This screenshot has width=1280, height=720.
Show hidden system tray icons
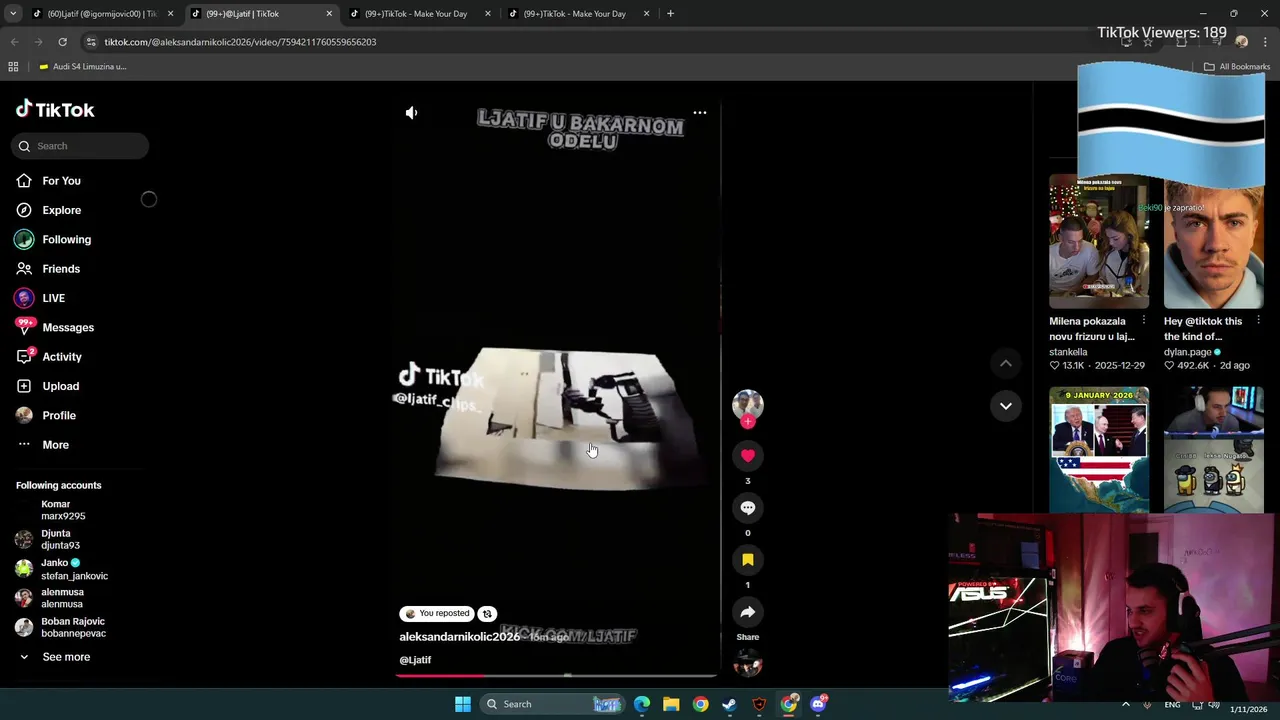coord(1126,705)
